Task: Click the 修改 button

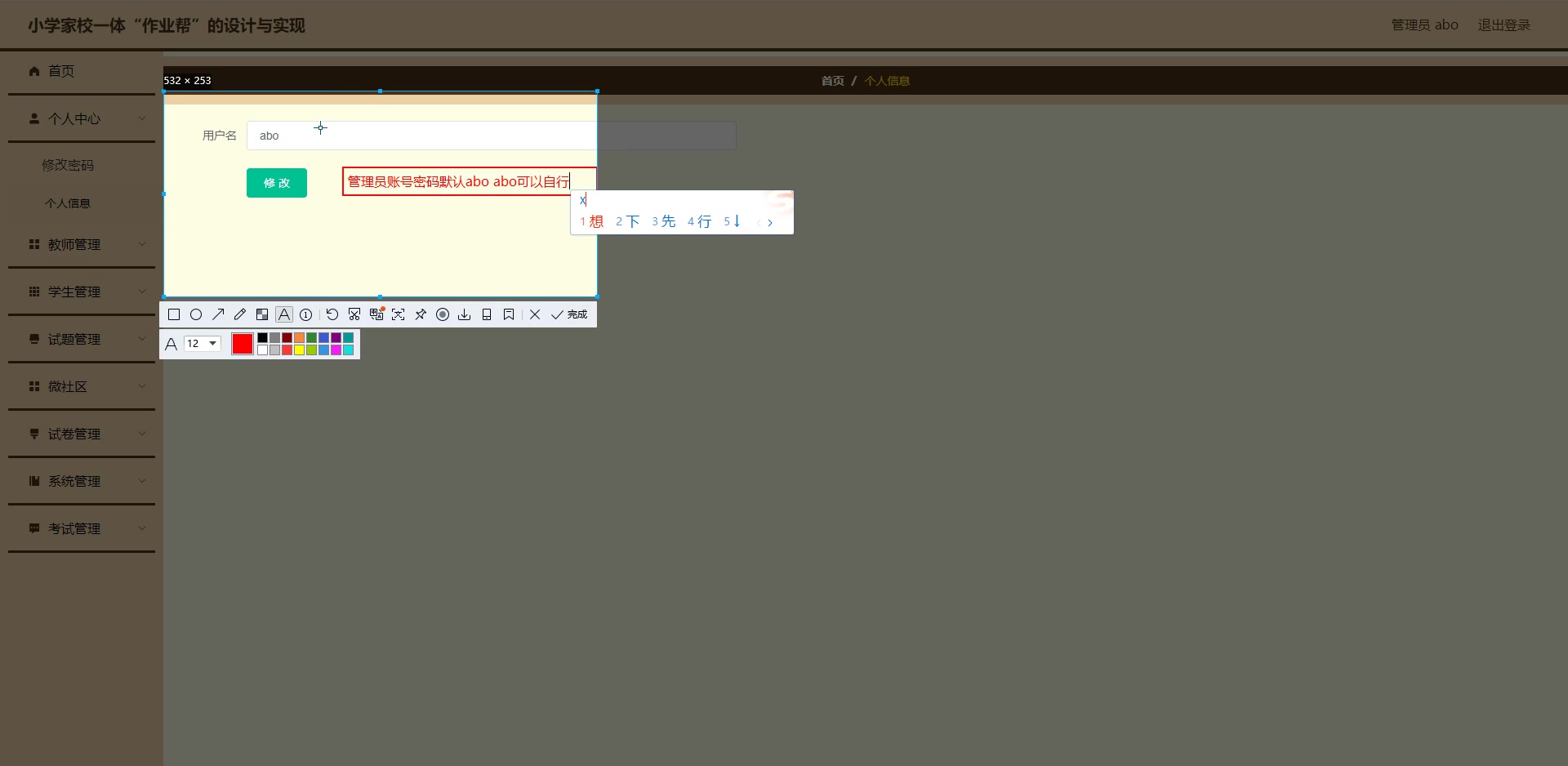Action: [276, 183]
